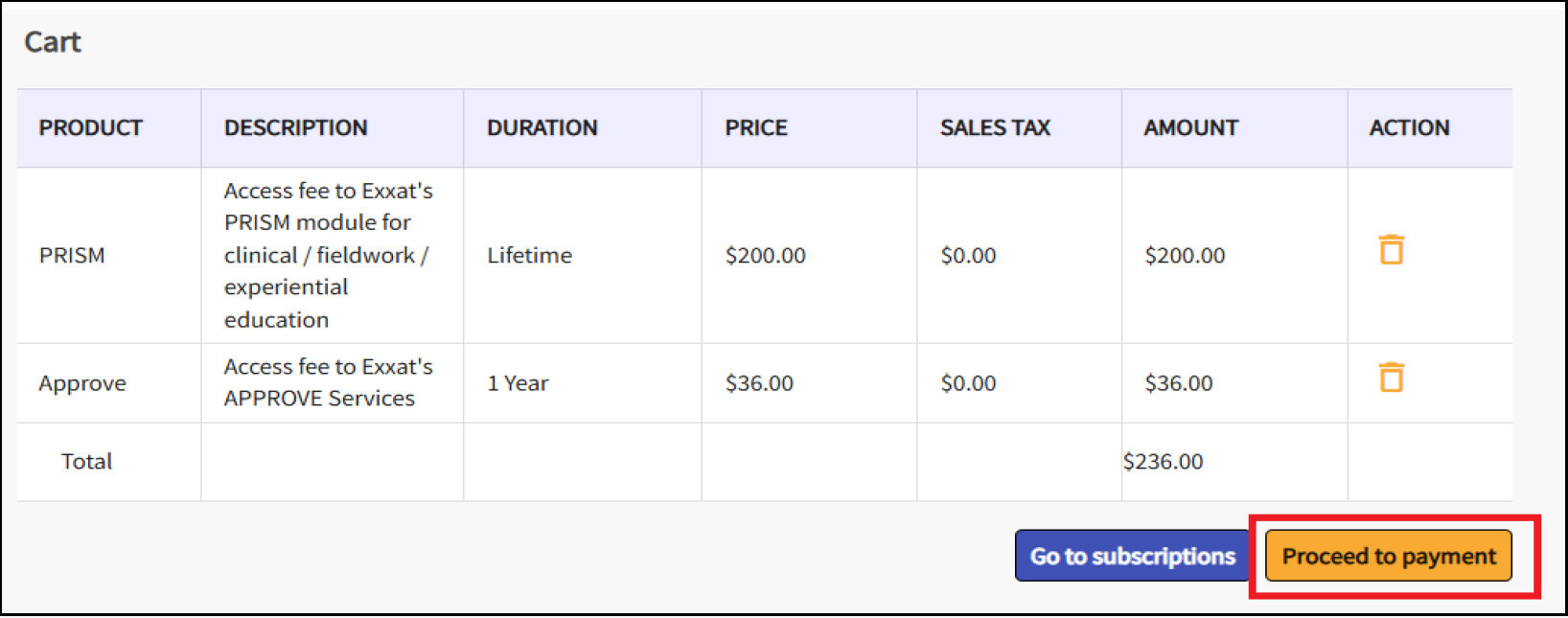Click the PRISM module description text
Viewport: 1568px width, 618px height.
pyautogui.click(x=328, y=255)
